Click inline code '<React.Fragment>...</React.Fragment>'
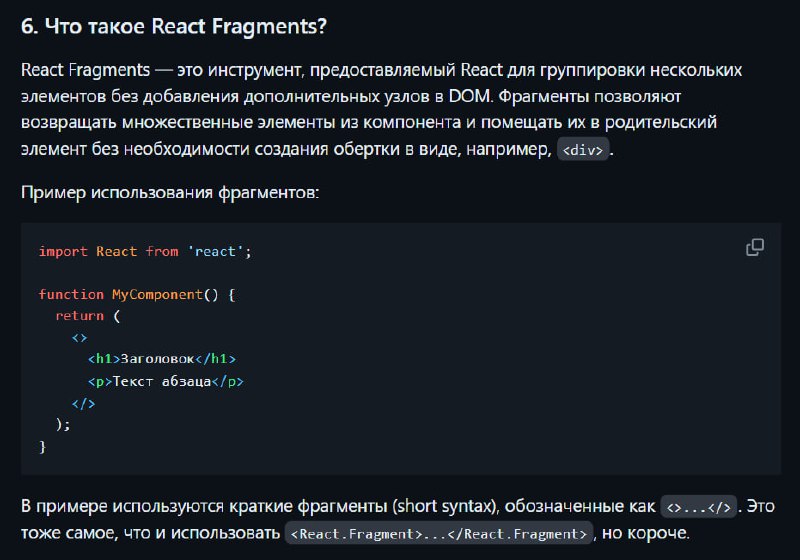This screenshot has width=800, height=560. [439, 533]
